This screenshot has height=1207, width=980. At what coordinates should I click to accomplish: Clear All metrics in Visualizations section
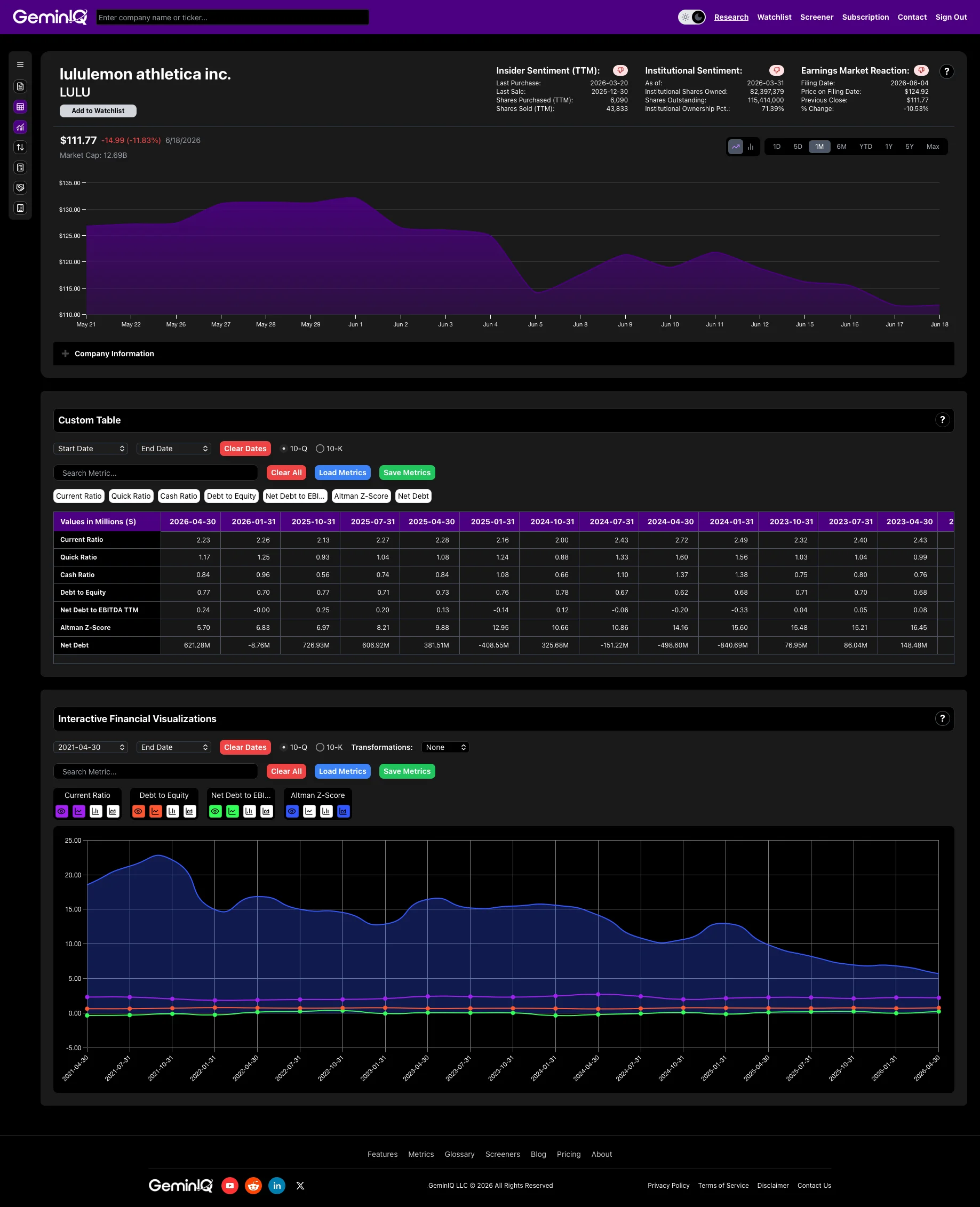(x=286, y=771)
